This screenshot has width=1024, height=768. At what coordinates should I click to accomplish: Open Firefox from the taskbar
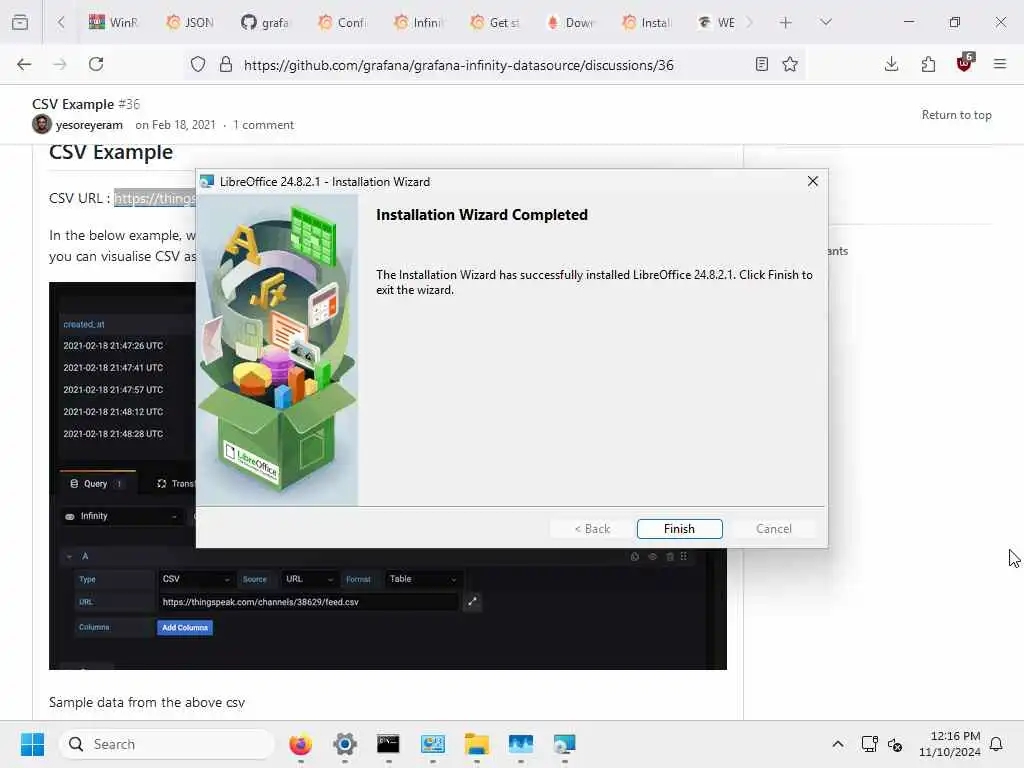[x=300, y=744]
